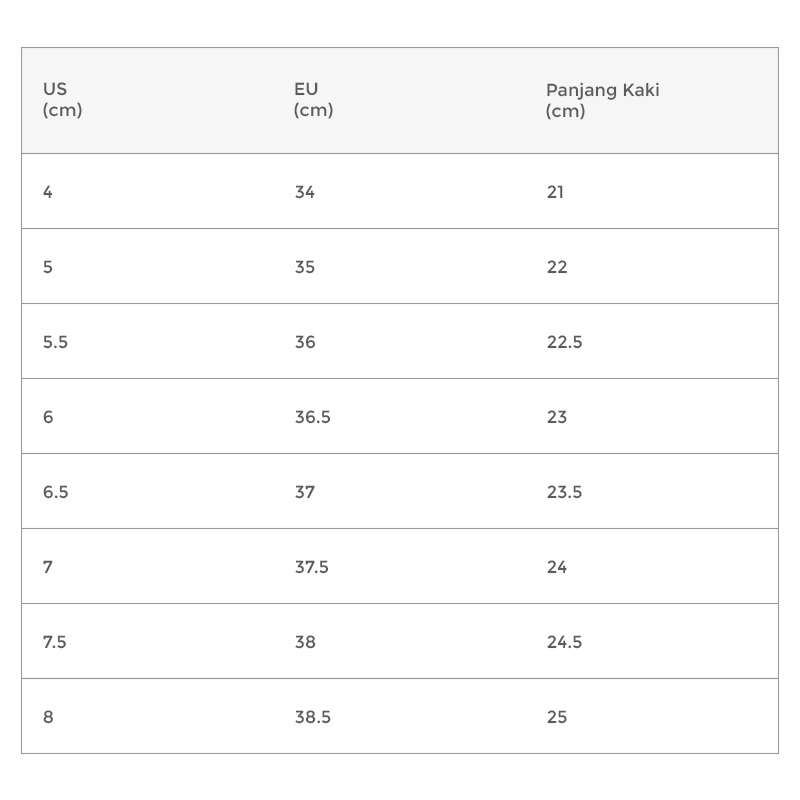Click EU size 35 cell
Screen dimensions: 800x800
(305, 267)
